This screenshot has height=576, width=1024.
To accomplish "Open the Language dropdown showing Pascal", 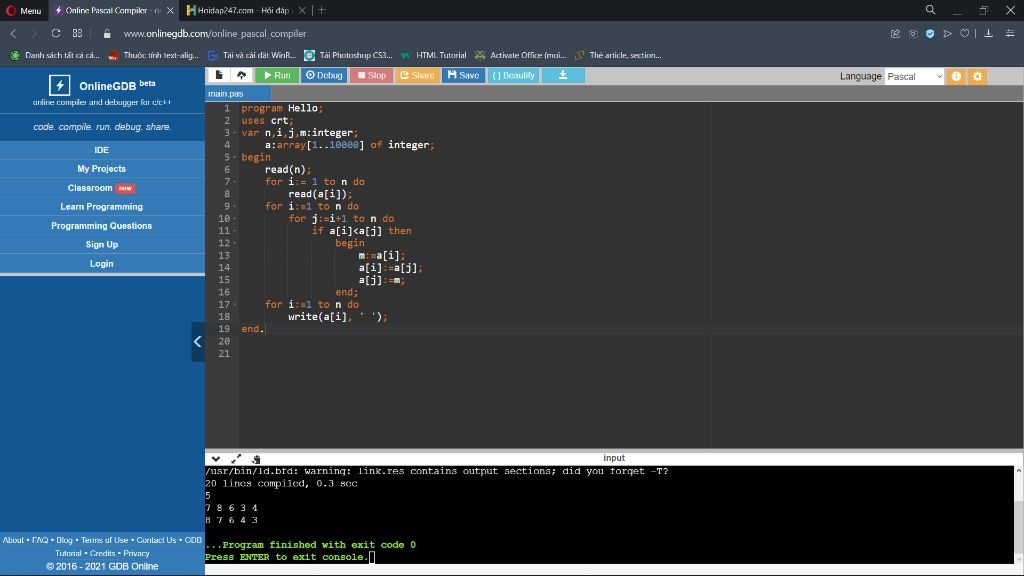I will [914, 76].
